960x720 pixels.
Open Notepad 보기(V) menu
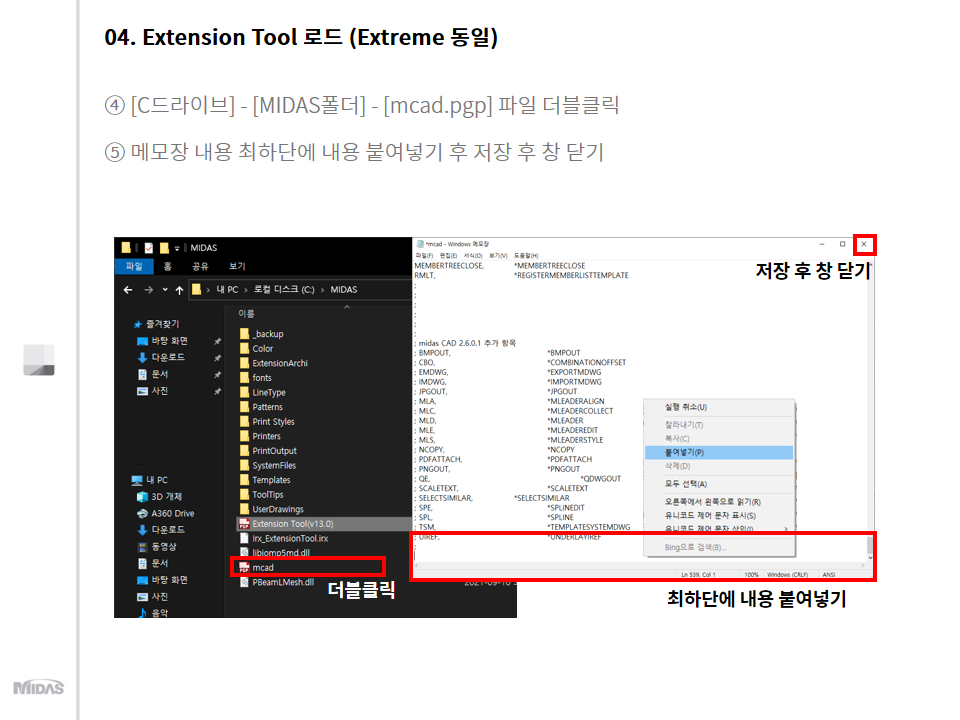(x=498, y=256)
